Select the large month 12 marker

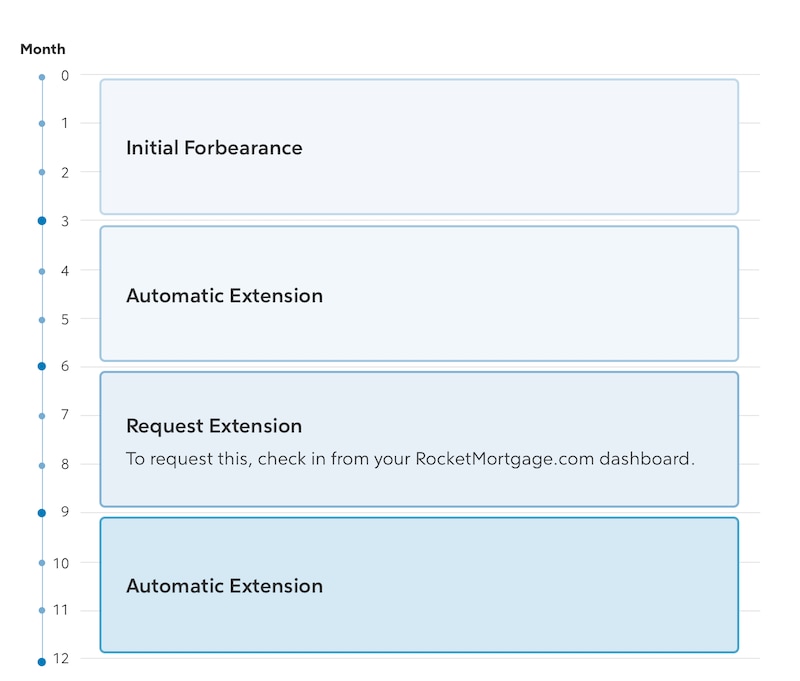coord(42,662)
